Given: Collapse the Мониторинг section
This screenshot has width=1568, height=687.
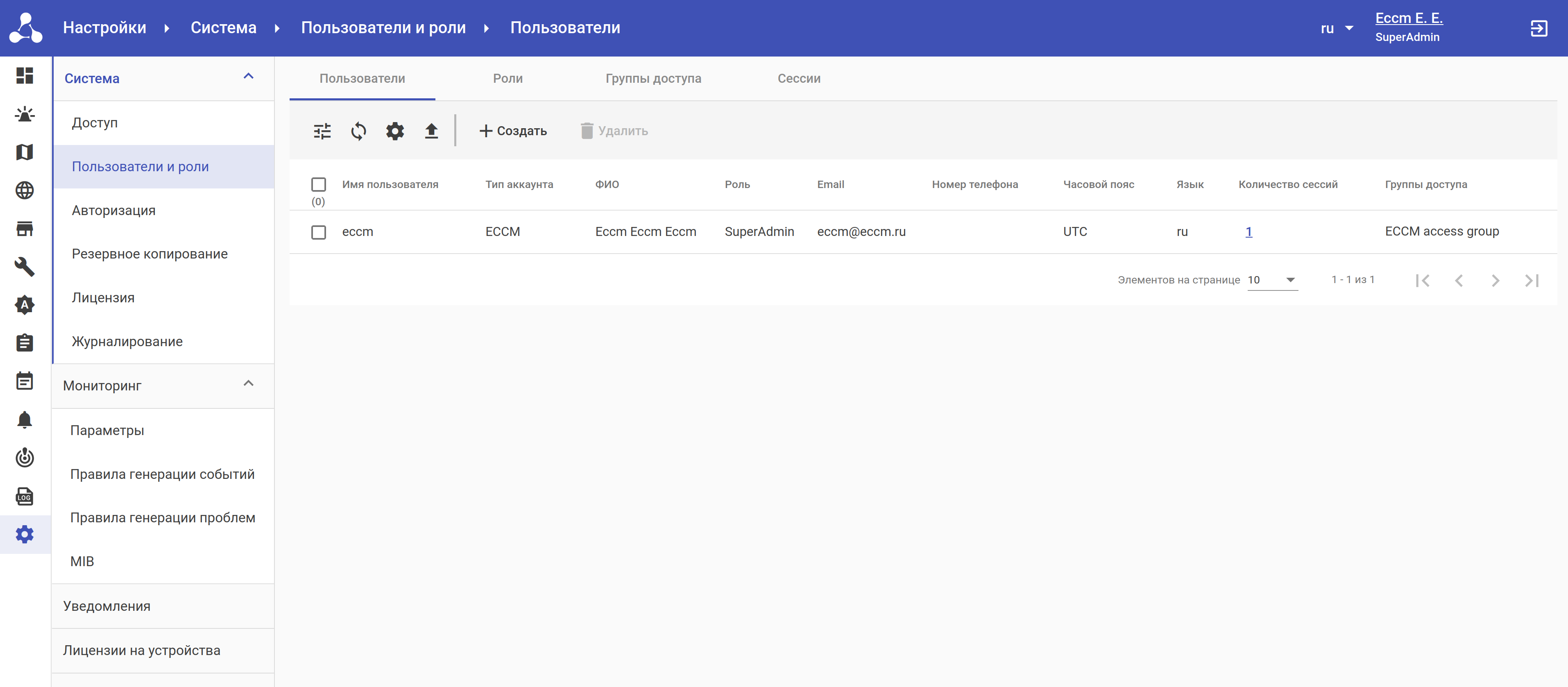Looking at the screenshot, I should click(248, 384).
